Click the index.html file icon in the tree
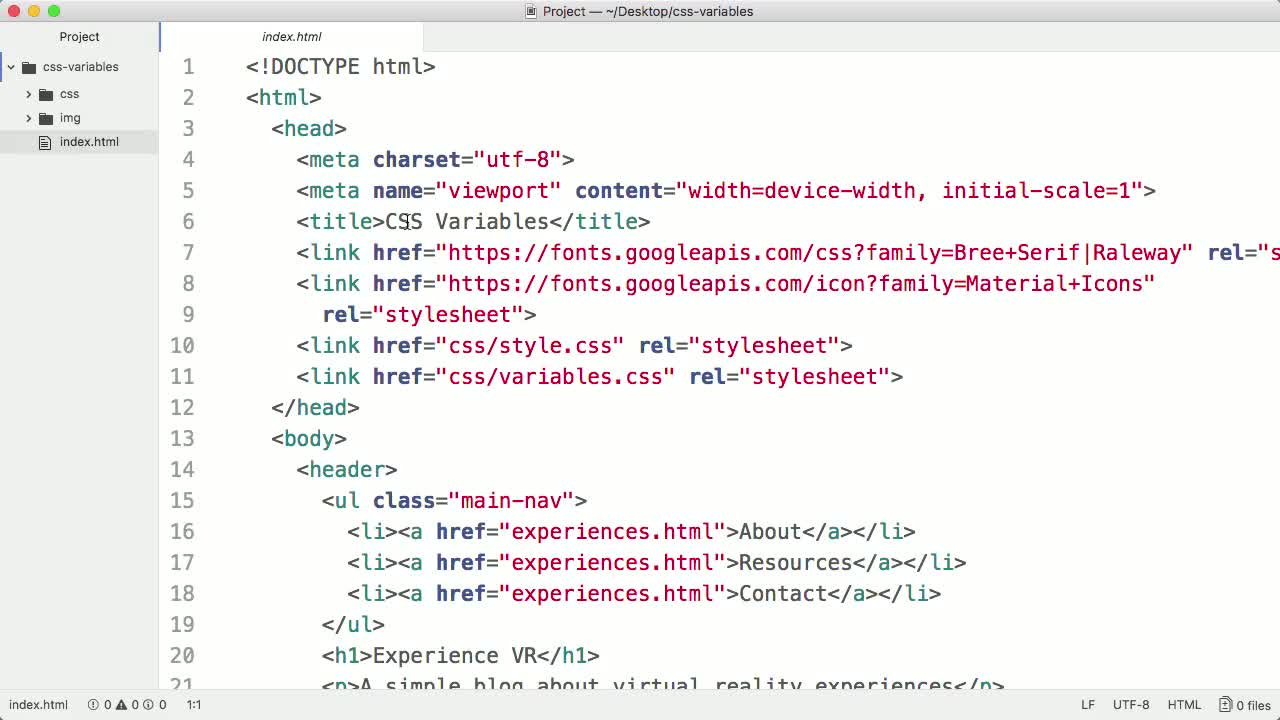 (x=45, y=142)
